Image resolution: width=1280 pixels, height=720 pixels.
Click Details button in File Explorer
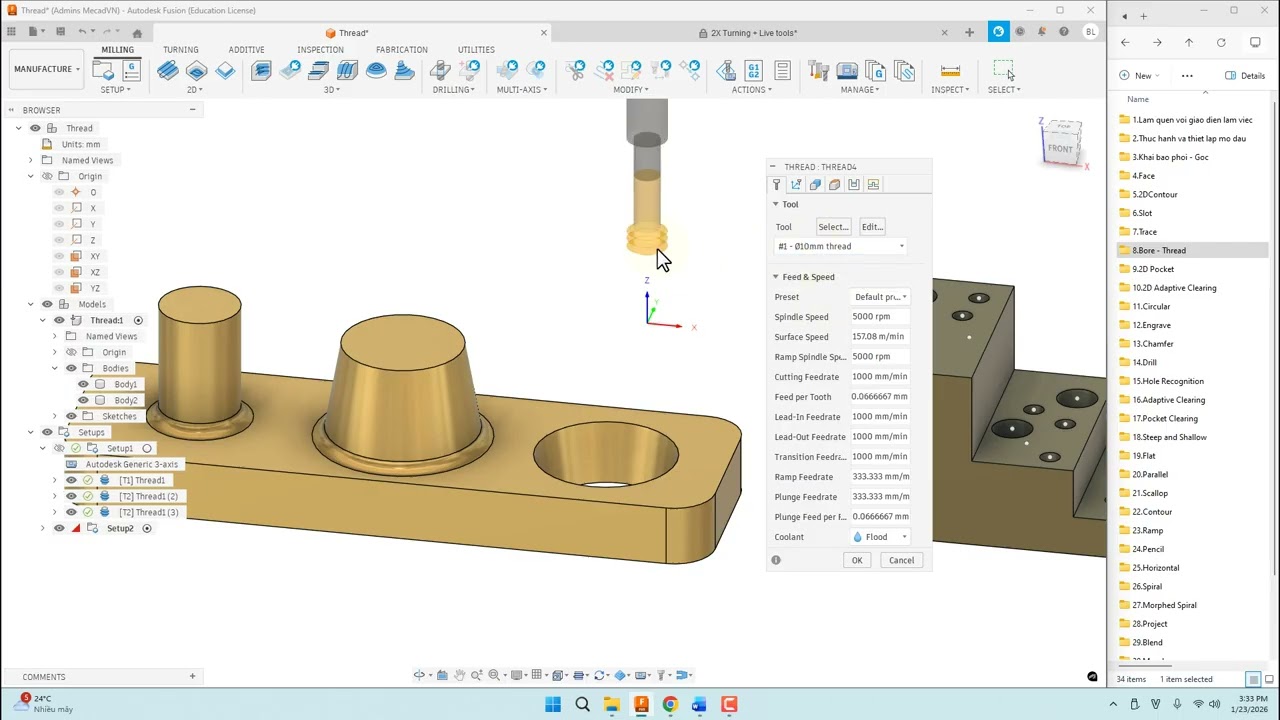(x=1246, y=76)
